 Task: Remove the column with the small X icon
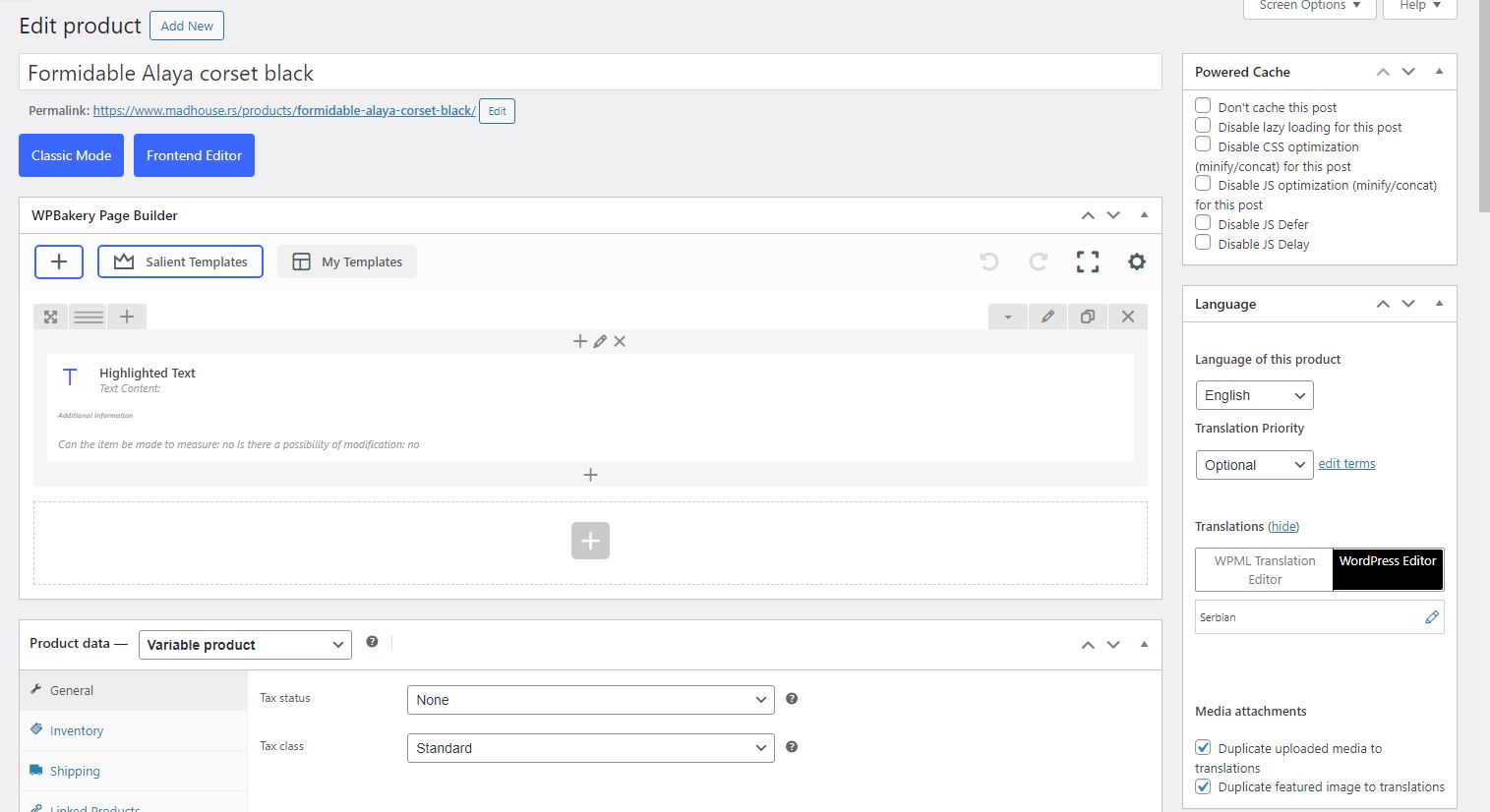click(x=620, y=341)
